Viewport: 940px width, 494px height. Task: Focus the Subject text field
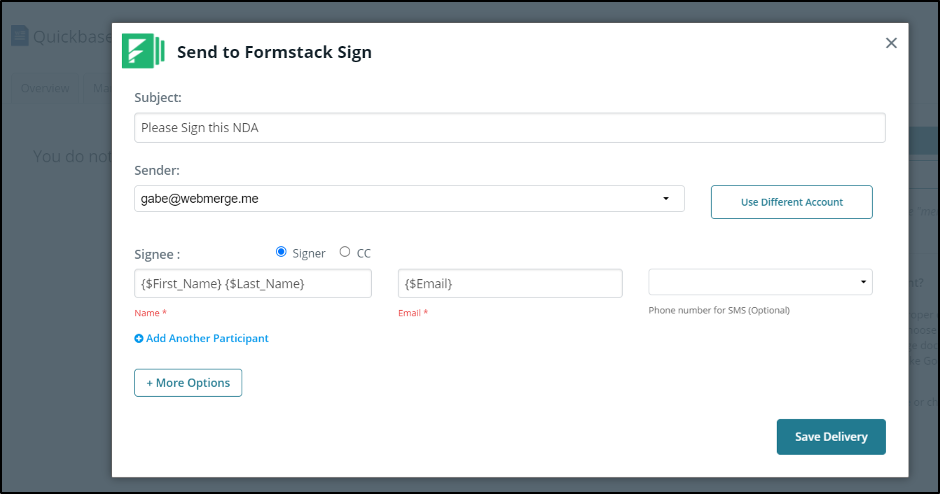click(x=509, y=128)
